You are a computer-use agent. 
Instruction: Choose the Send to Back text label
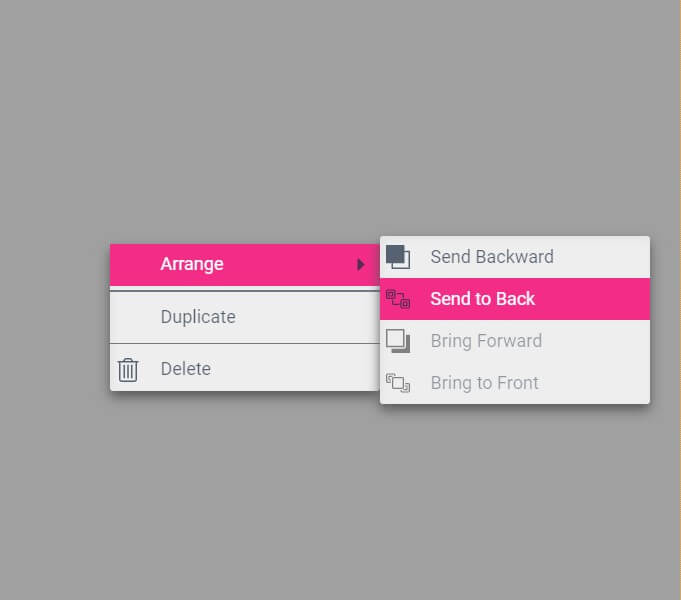pos(483,299)
